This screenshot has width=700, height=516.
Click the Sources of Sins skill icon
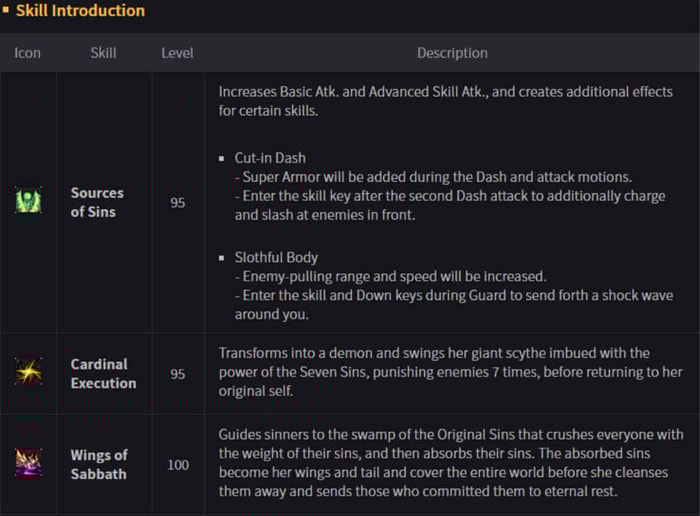click(x=29, y=200)
